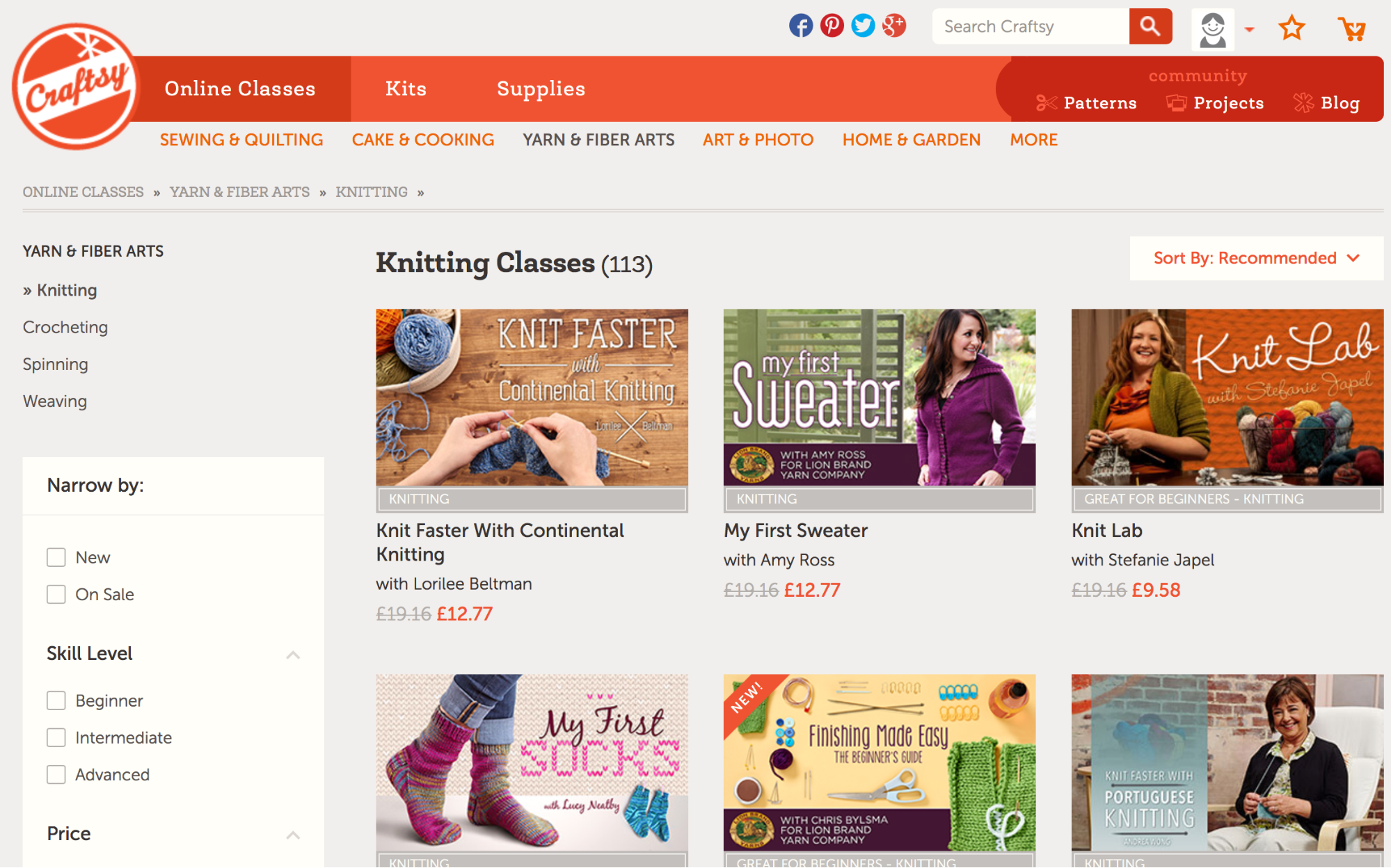Open Knit Lab class thumbnail
This screenshot has height=868, width=1391.
(x=1227, y=397)
